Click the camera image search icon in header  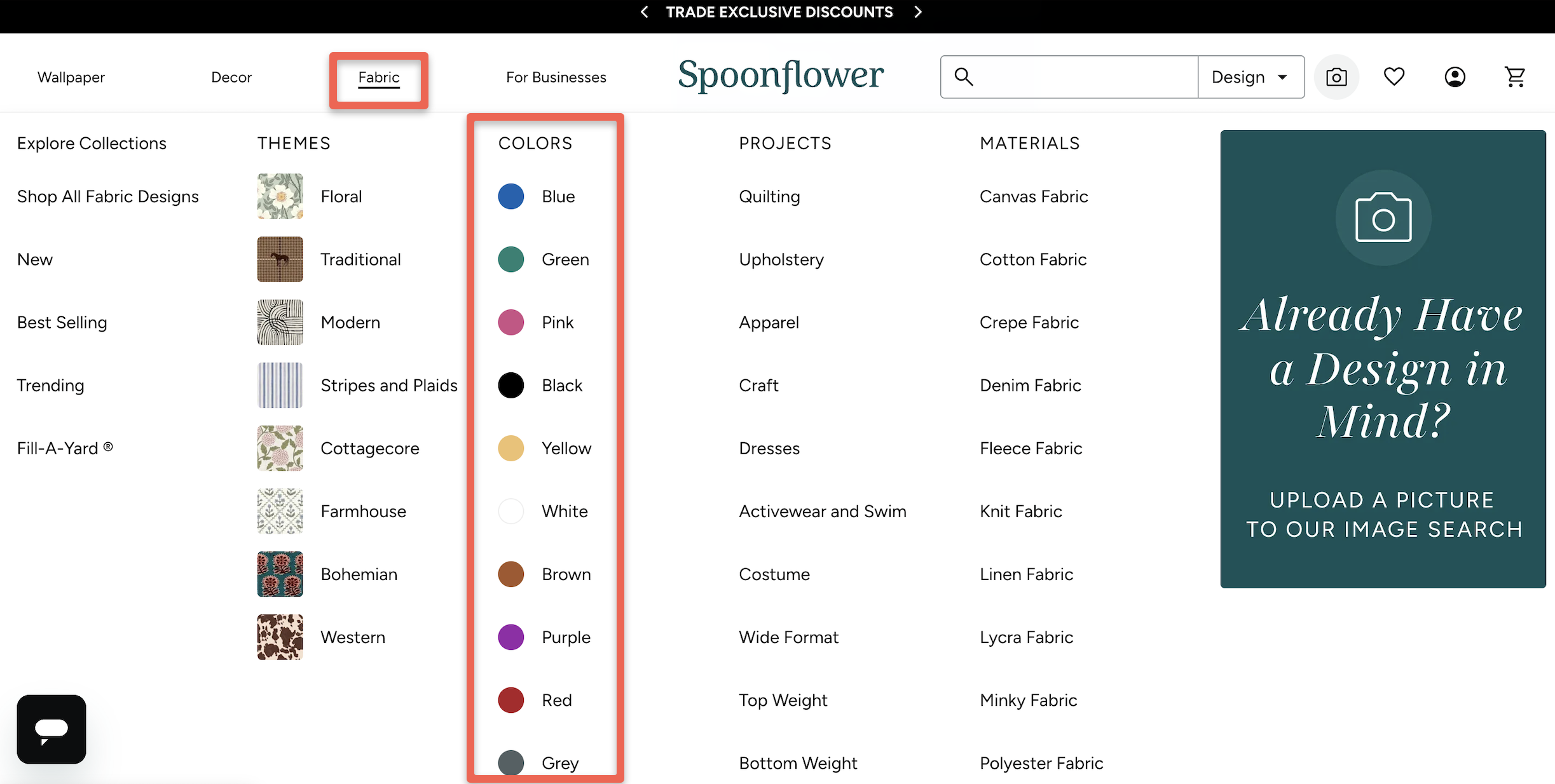coord(1336,77)
